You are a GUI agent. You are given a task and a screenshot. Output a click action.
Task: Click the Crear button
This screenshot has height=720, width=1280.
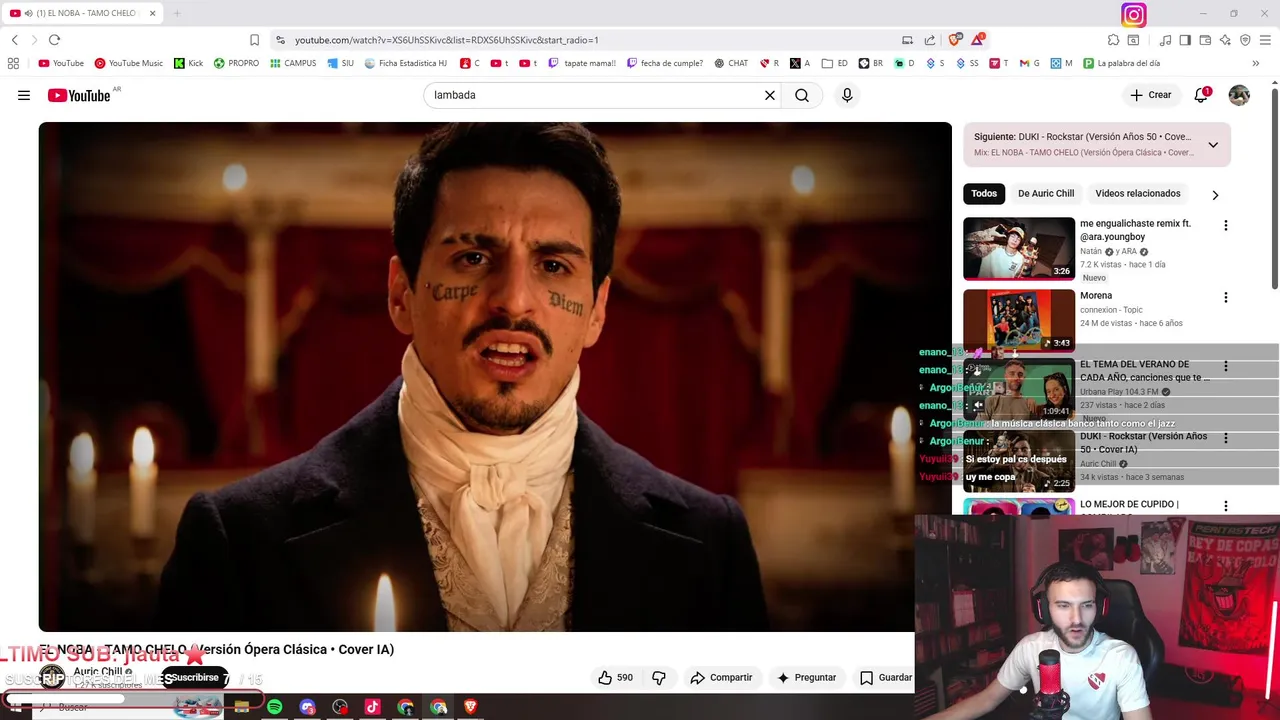[1150, 95]
